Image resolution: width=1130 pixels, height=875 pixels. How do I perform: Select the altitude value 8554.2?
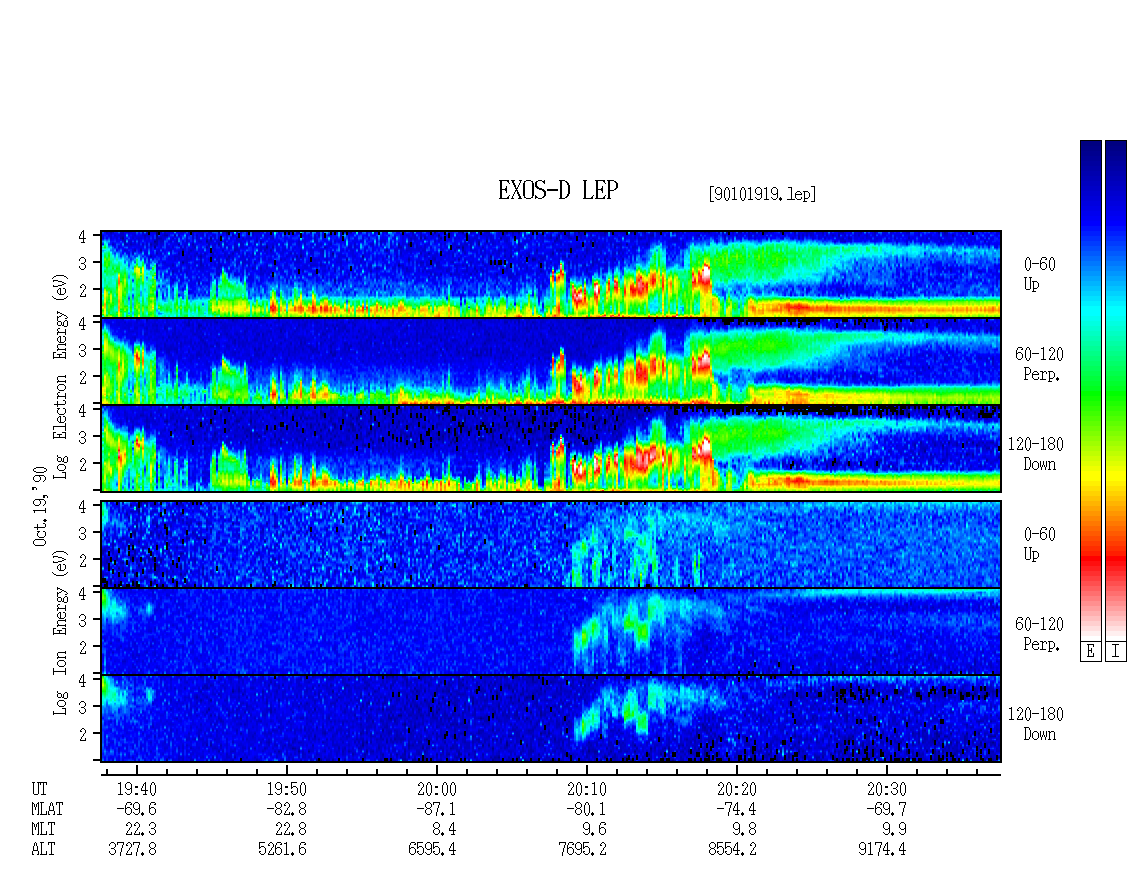coord(733,850)
